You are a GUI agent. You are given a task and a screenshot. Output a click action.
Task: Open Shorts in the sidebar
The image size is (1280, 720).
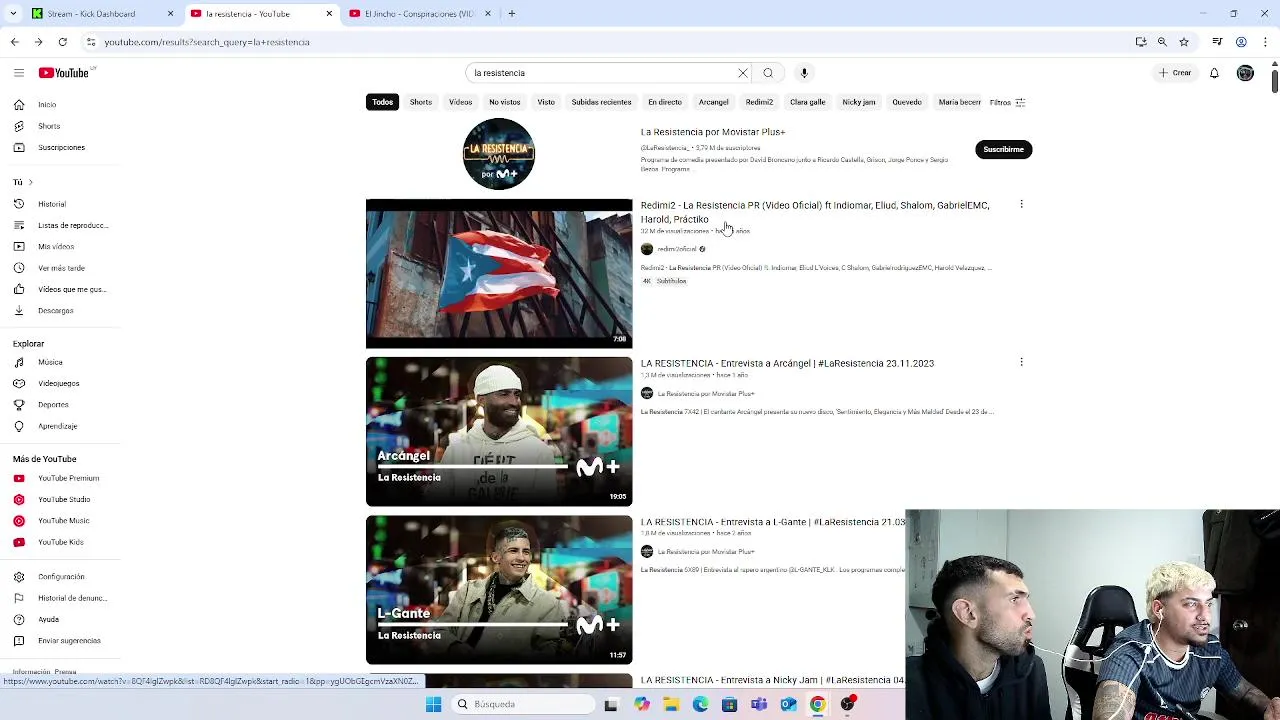[49, 126]
